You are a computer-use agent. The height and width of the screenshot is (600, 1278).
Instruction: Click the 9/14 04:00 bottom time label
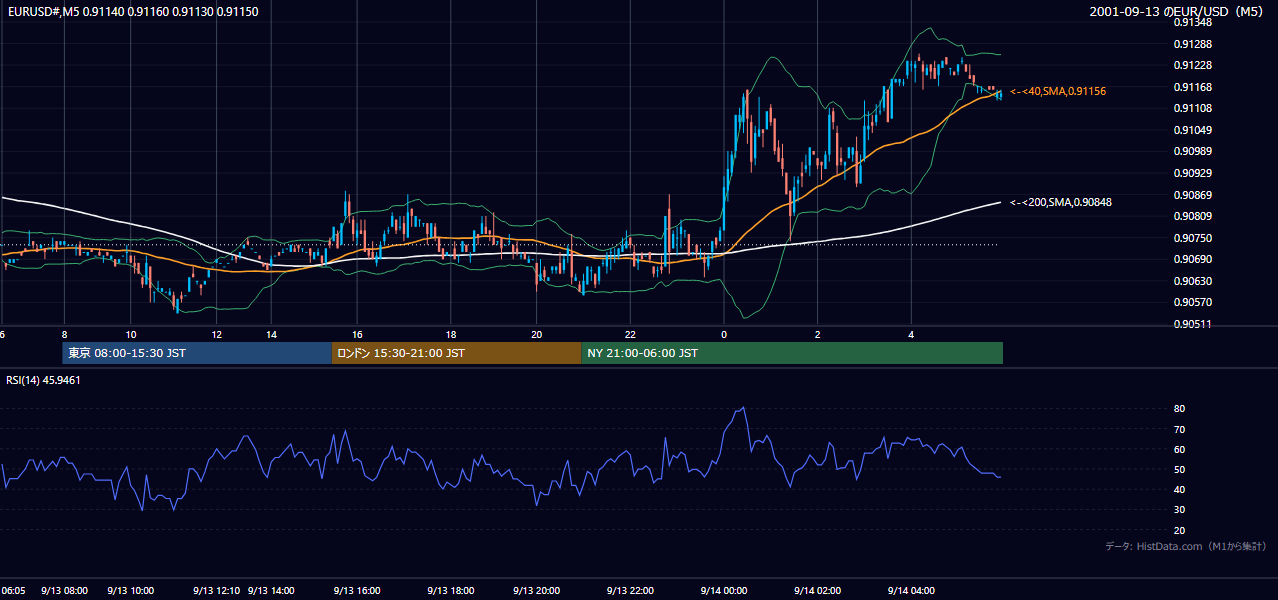tap(911, 591)
